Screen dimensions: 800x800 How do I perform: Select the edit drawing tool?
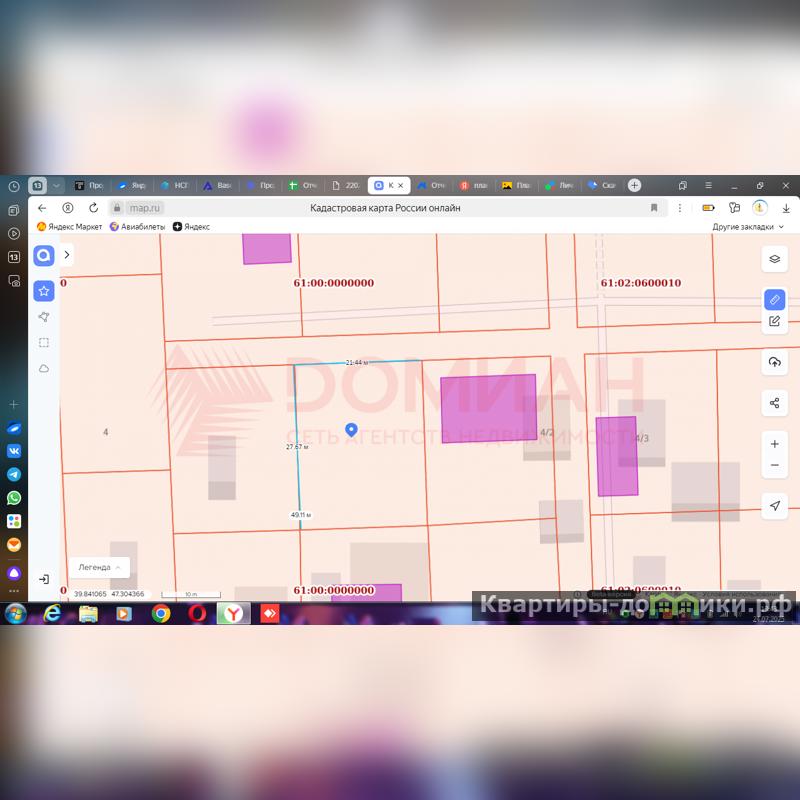774,321
